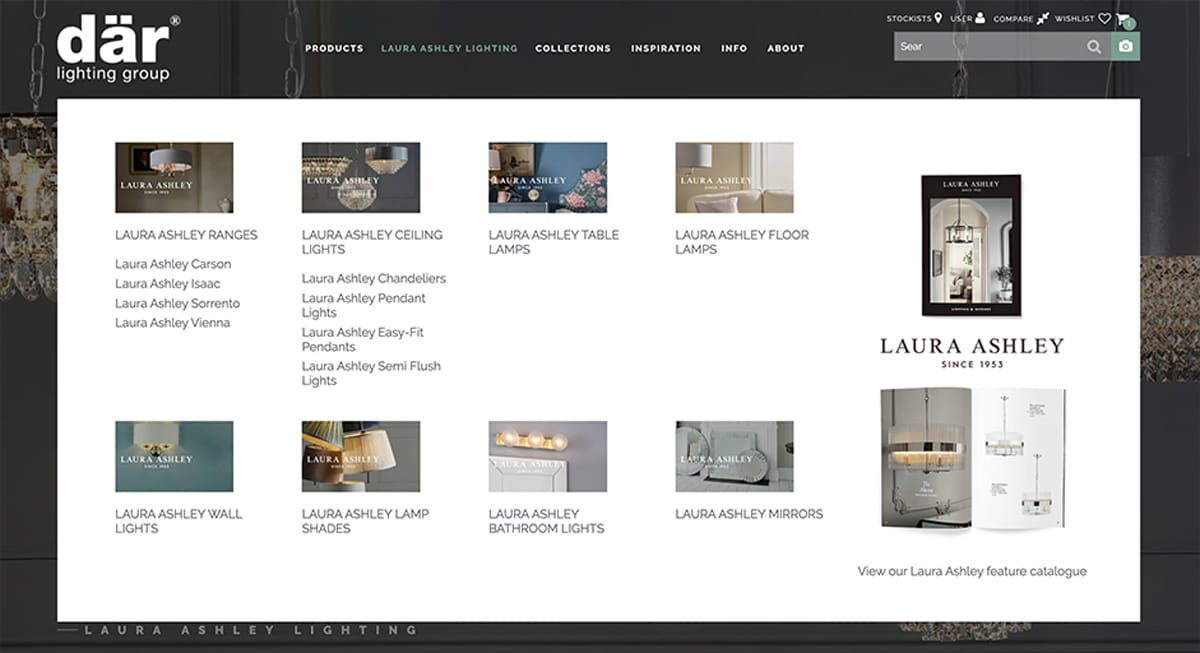The height and width of the screenshot is (653, 1200).
Task: Open the Wishlist heart icon
Action: pyautogui.click(x=1104, y=18)
